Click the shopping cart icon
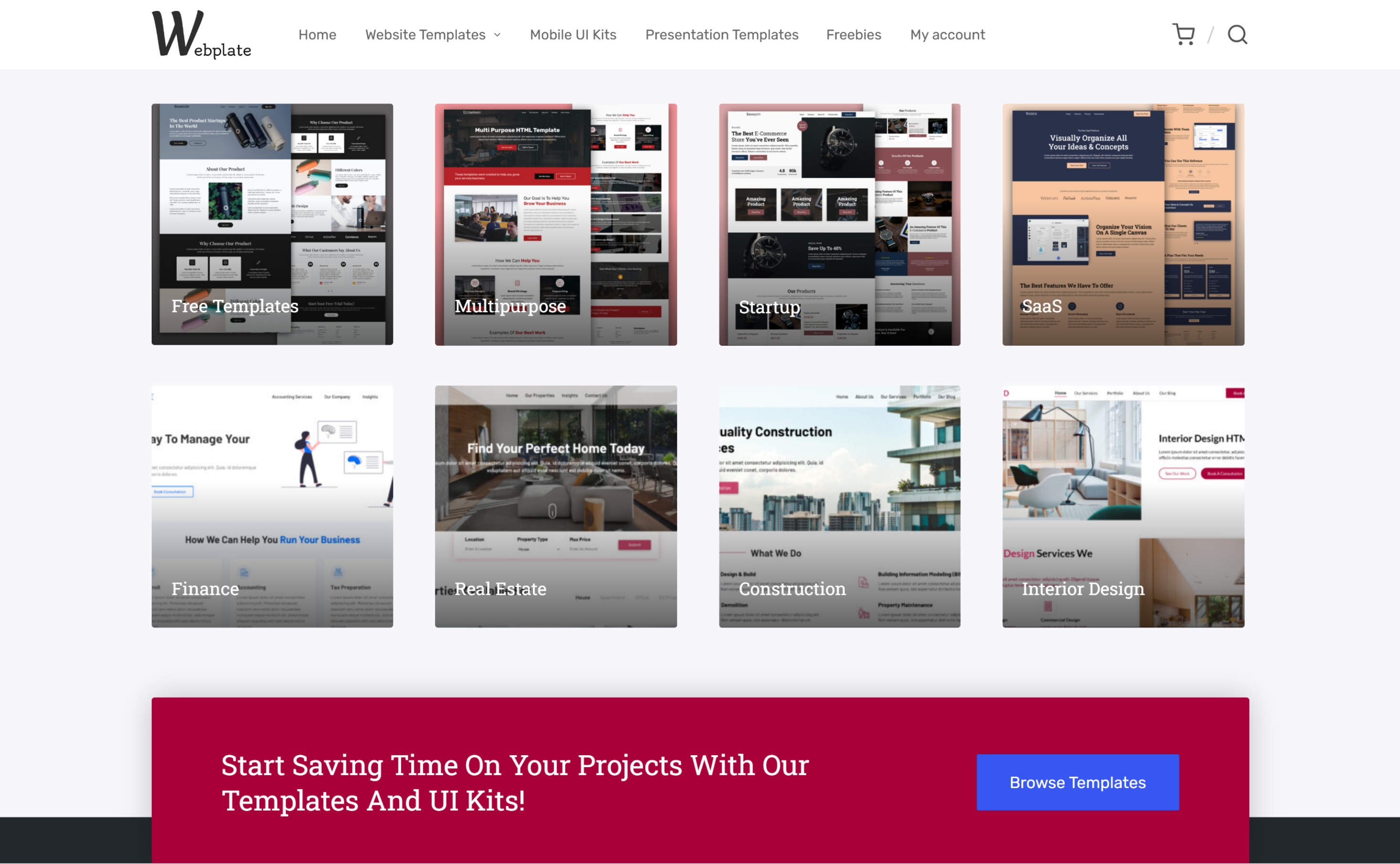This screenshot has width=1400, height=864. coord(1183,34)
